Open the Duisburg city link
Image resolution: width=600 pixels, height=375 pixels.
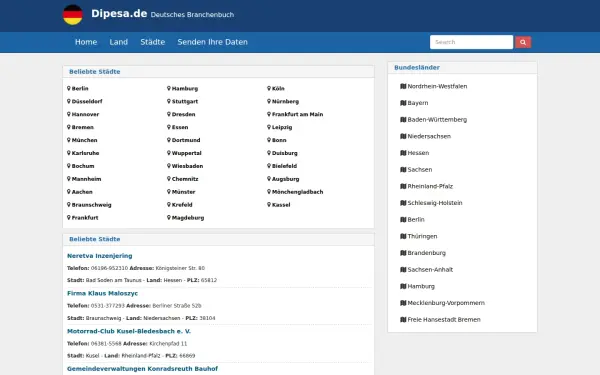(285, 153)
